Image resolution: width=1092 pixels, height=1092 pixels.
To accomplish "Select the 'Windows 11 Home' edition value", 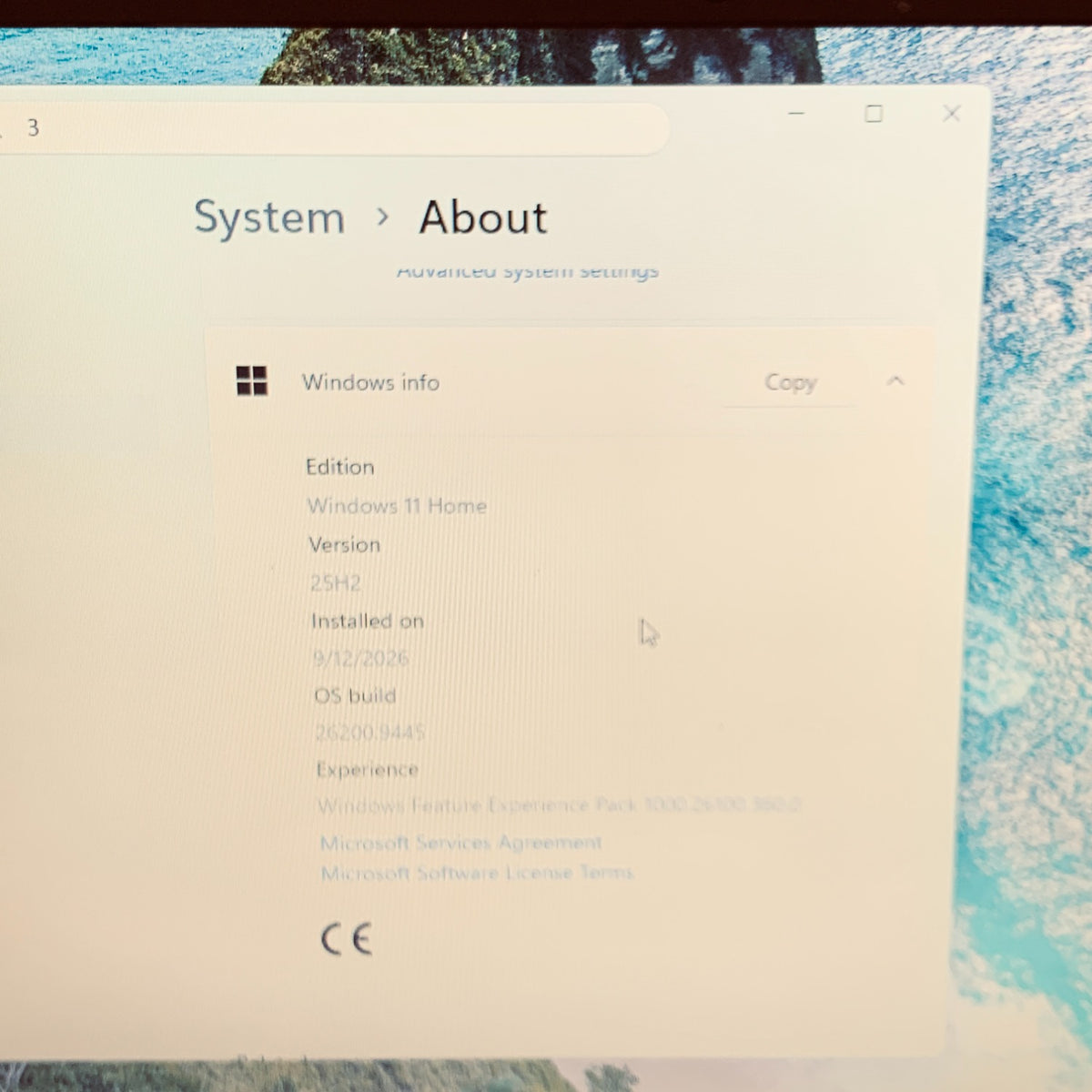I will (x=397, y=506).
